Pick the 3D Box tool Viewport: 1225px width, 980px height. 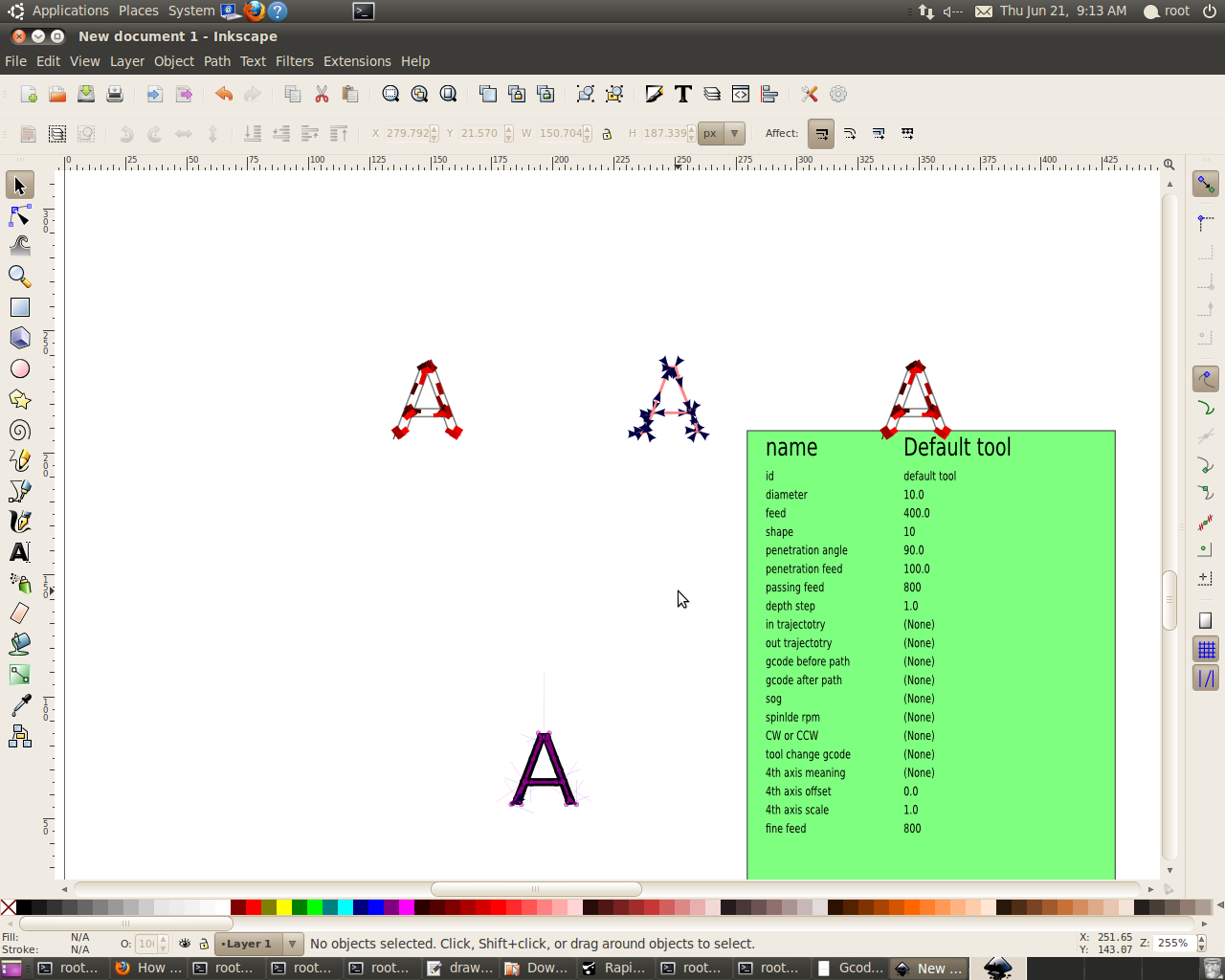[20, 338]
